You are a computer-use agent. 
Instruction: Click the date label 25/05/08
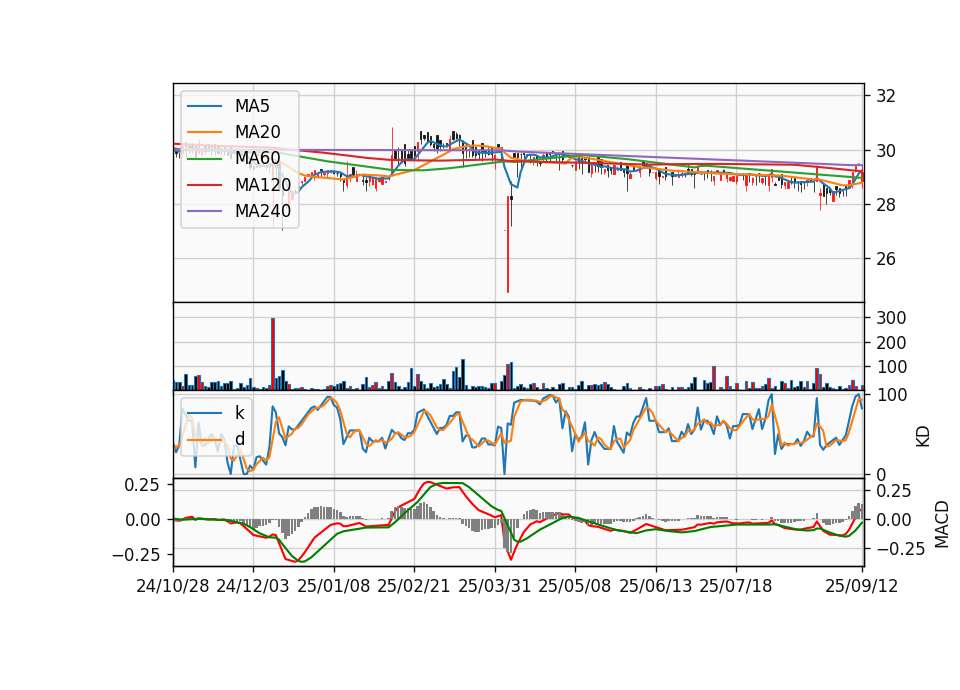(x=575, y=586)
